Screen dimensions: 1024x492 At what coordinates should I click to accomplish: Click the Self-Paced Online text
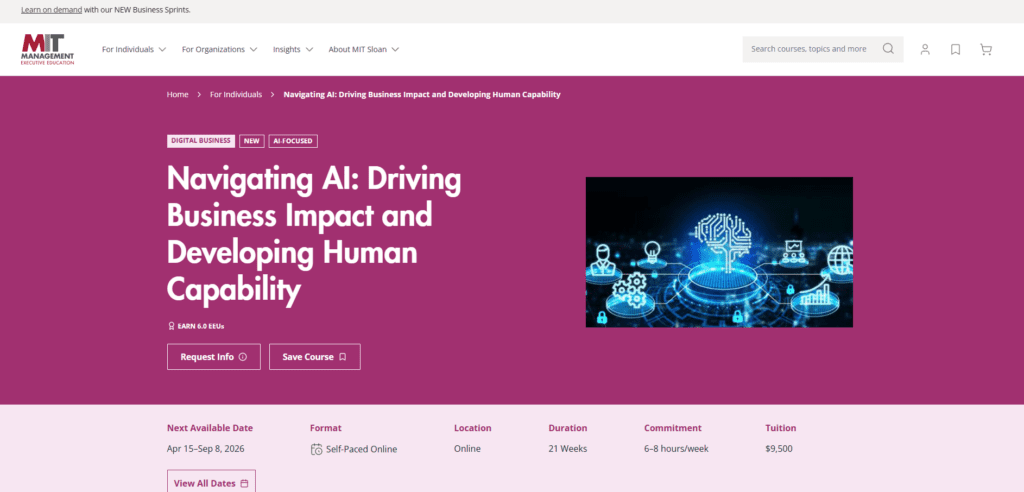(362, 449)
